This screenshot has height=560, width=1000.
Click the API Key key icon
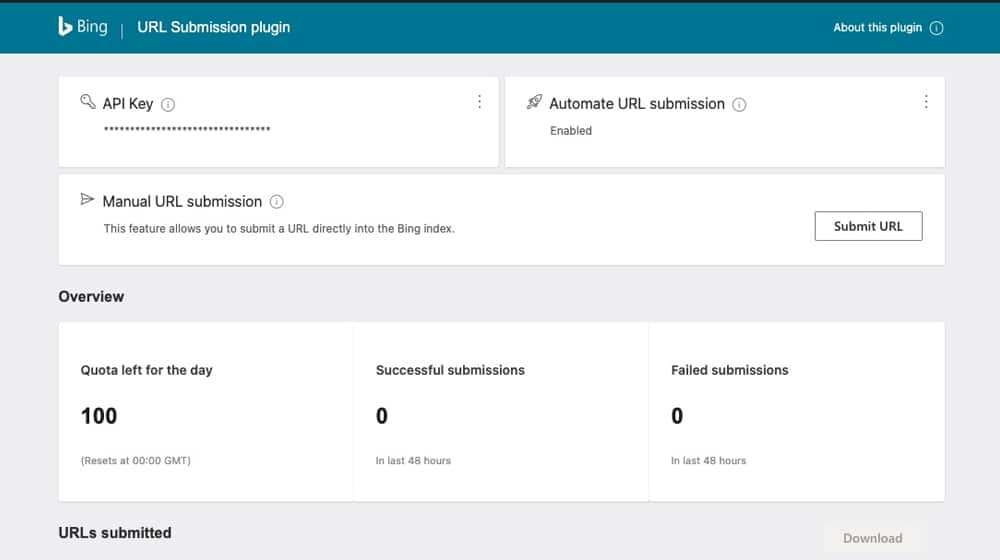coord(88,101)
